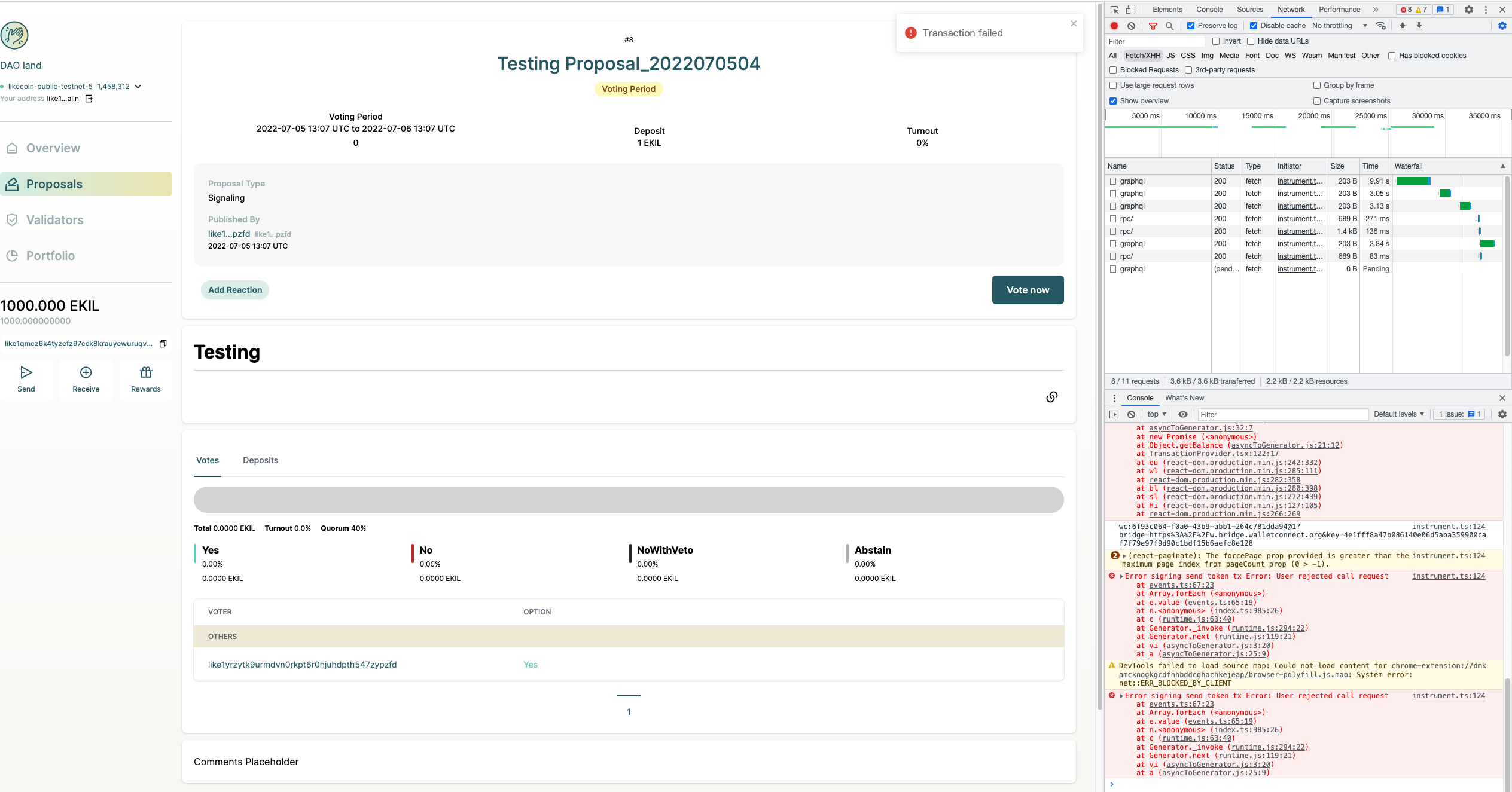Open the like1...pzfd publisher link
The height and width of the screenshot is (792, 1512).
tap(229, 234)
